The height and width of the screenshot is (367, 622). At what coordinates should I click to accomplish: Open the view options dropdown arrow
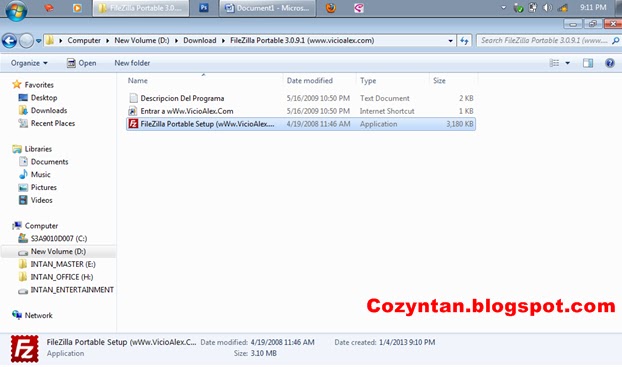(568, 63)
